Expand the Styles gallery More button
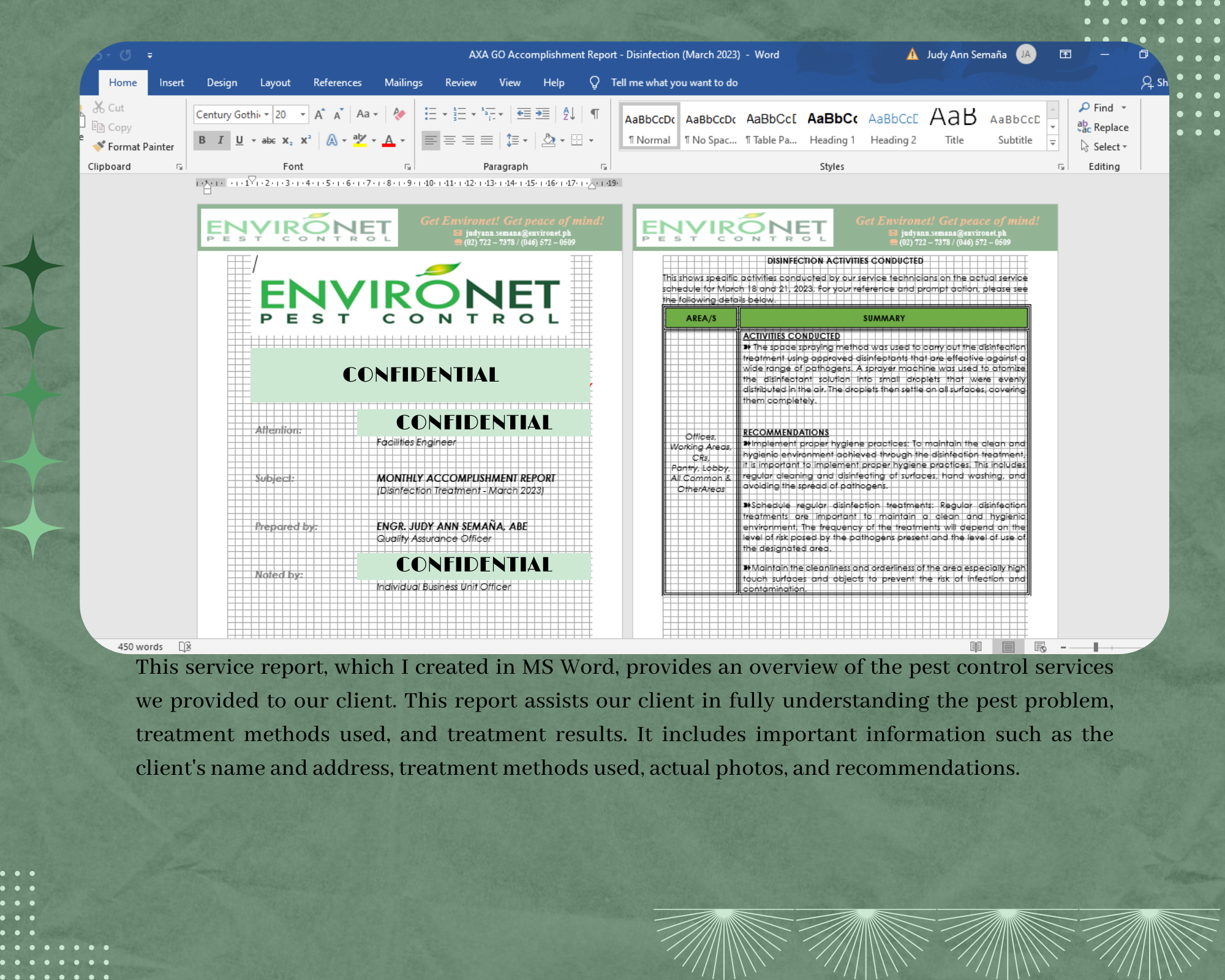The height and width of the screenshot is (980, 1225). coord(1052,143)
